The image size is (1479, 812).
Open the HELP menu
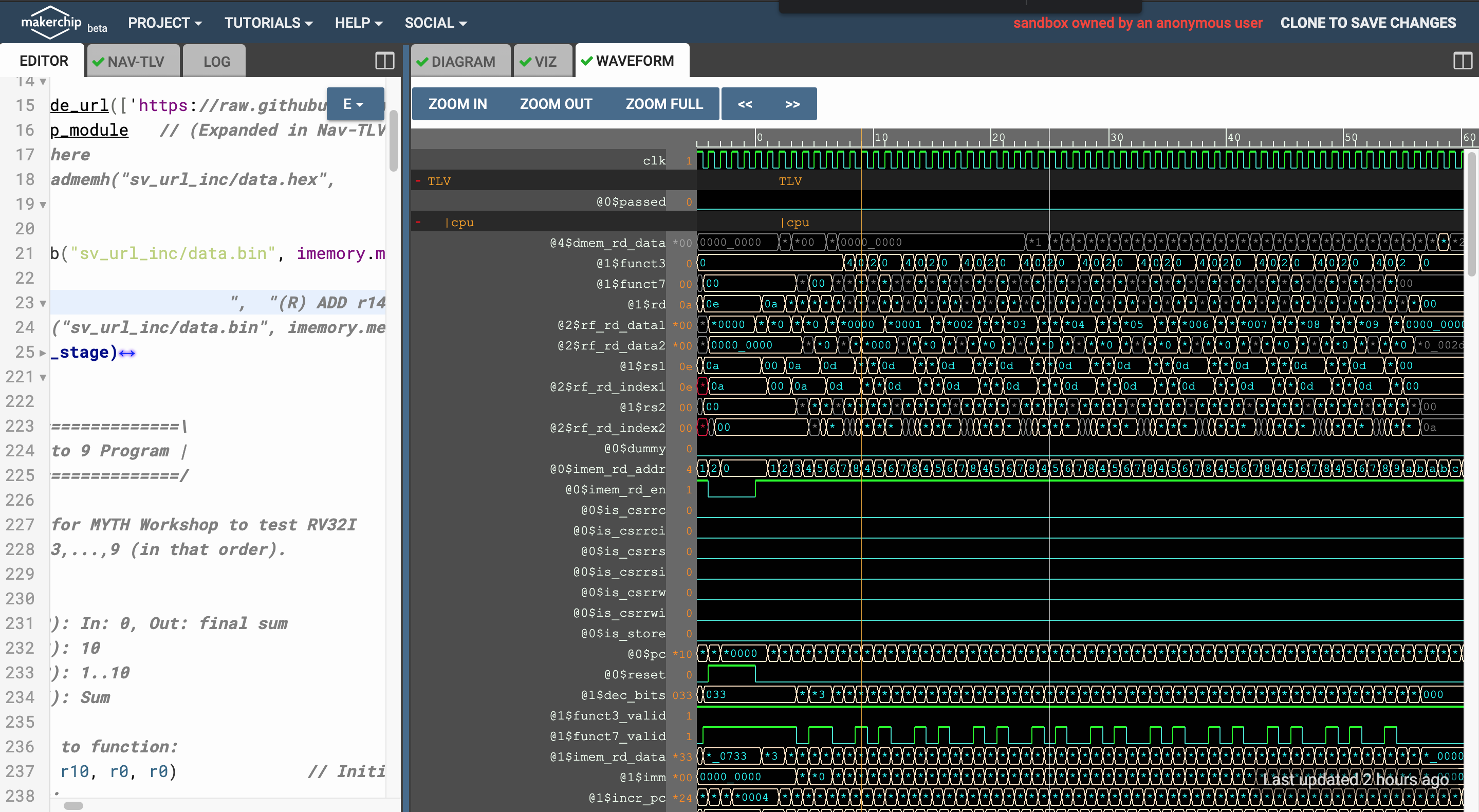point(359,23)
